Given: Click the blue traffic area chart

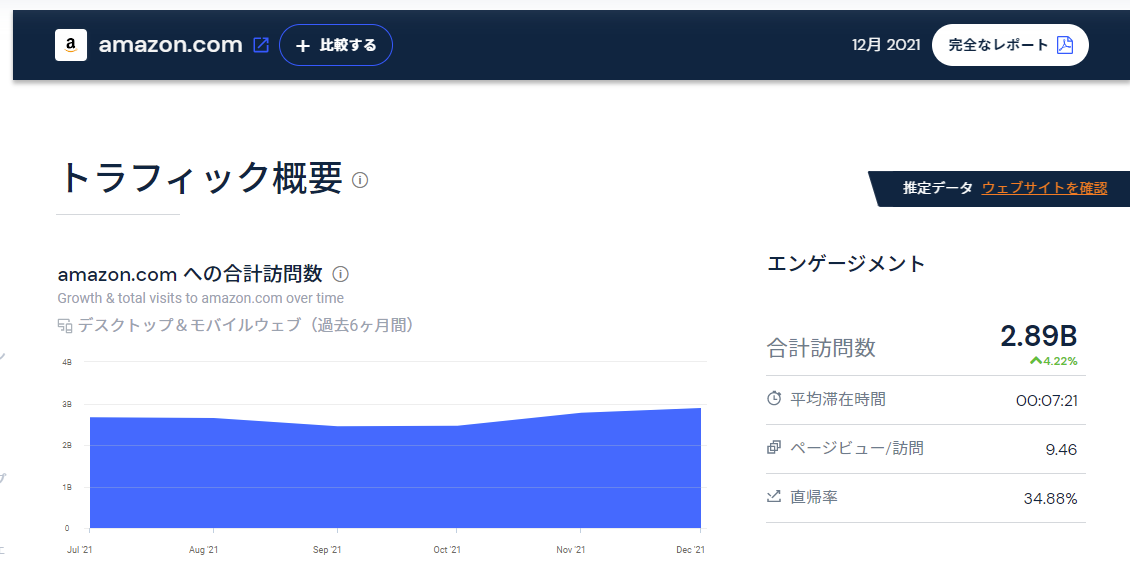Looking at the screenshot, I should pos(395,475).
